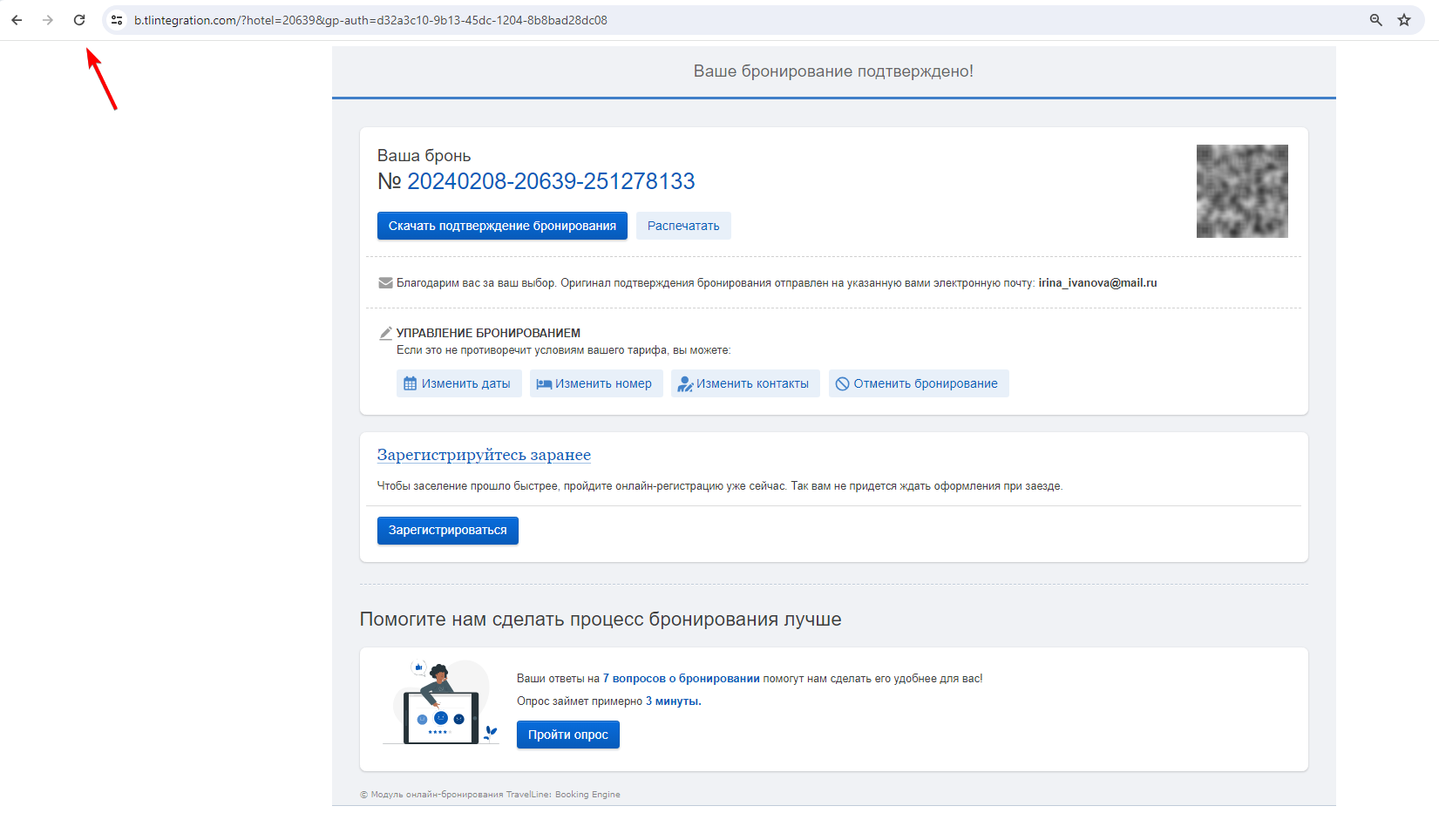Viewport: 1439px width, 840px height.
Task: Click the Зарегистрироваться button
Action: [x=448, y=531]
